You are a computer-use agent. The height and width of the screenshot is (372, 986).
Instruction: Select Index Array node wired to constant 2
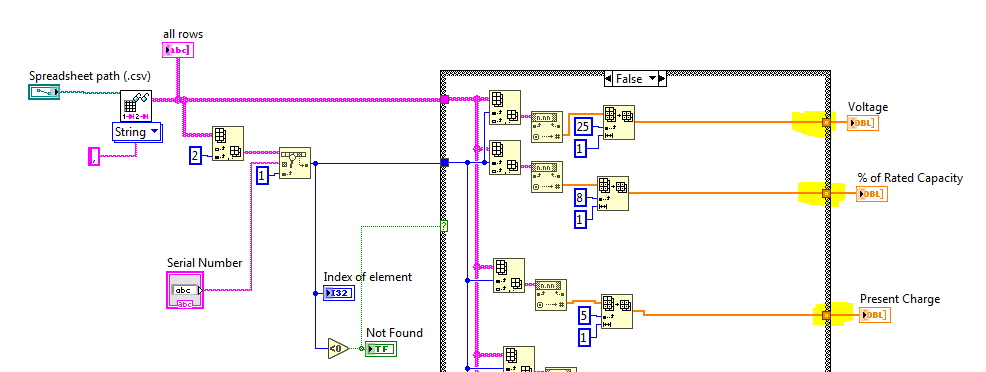(228, 144)
